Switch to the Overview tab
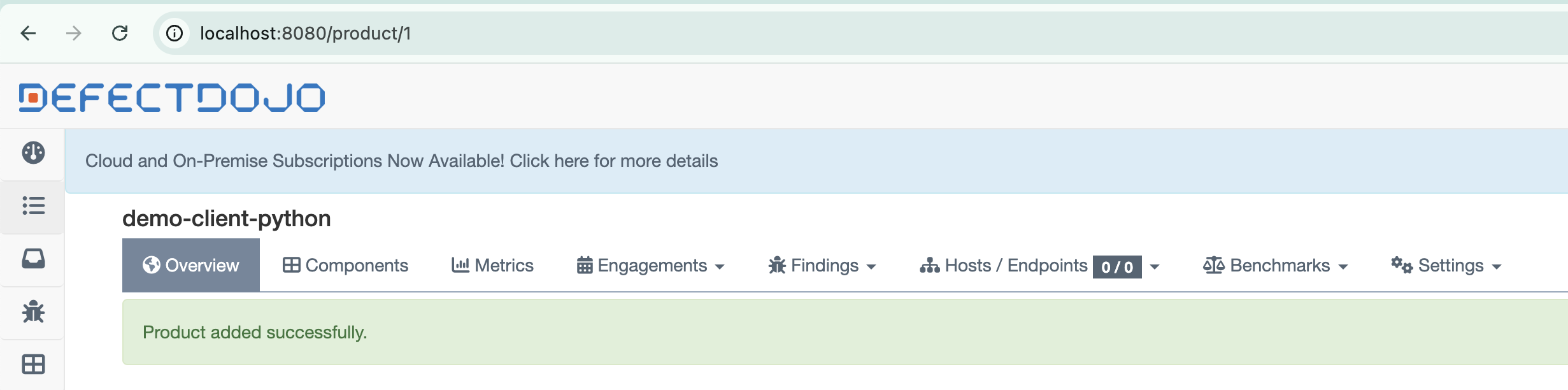Viewport: 1568px width, 390px height. click(x=190, y=265)
